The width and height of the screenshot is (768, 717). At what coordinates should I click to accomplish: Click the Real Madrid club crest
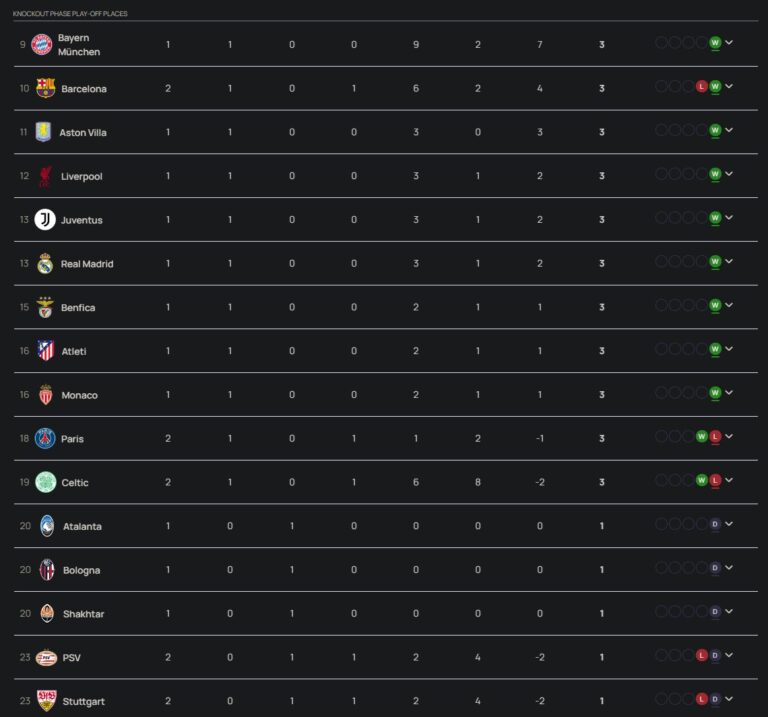click(45, 264)
